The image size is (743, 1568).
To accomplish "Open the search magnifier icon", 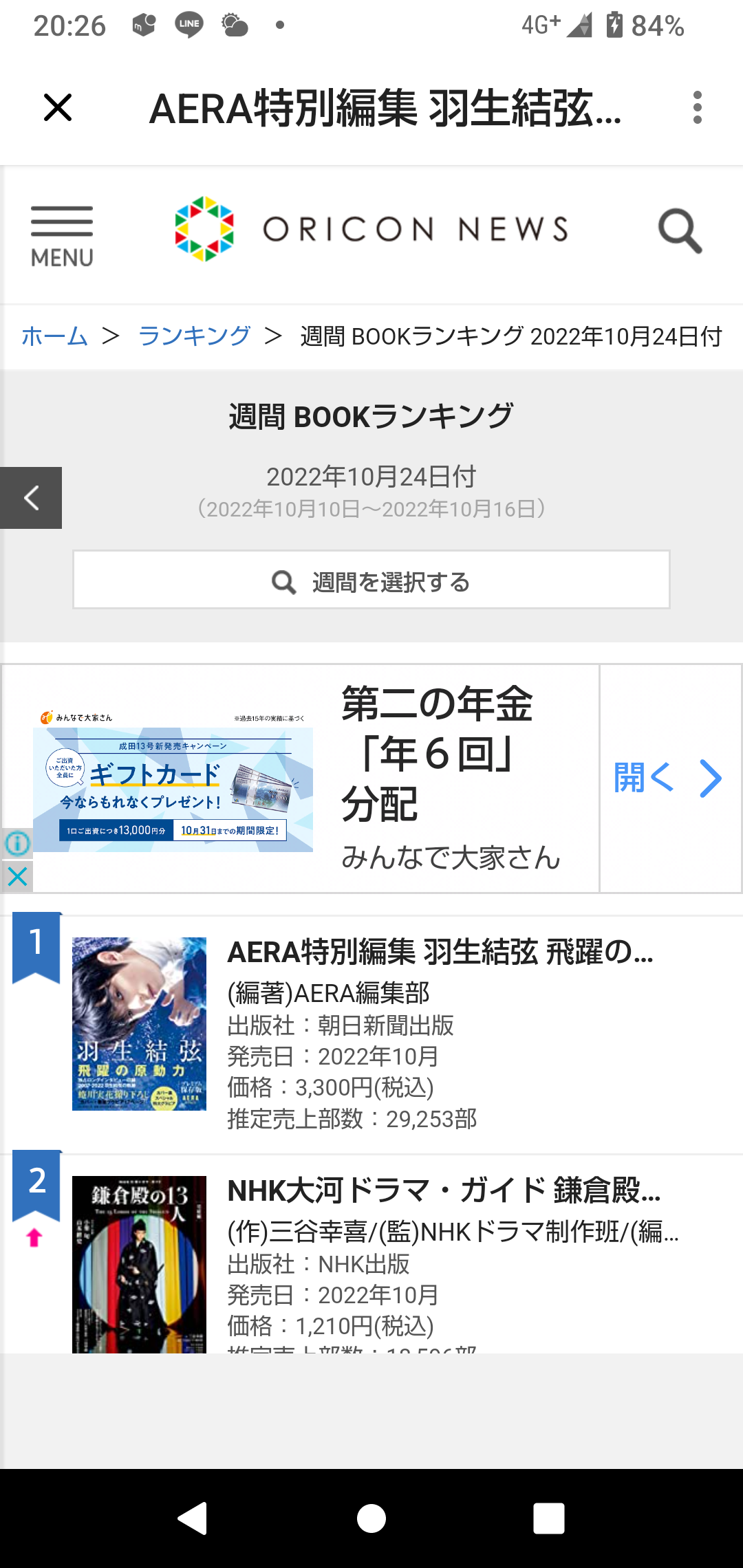I will tap(680, 231).
